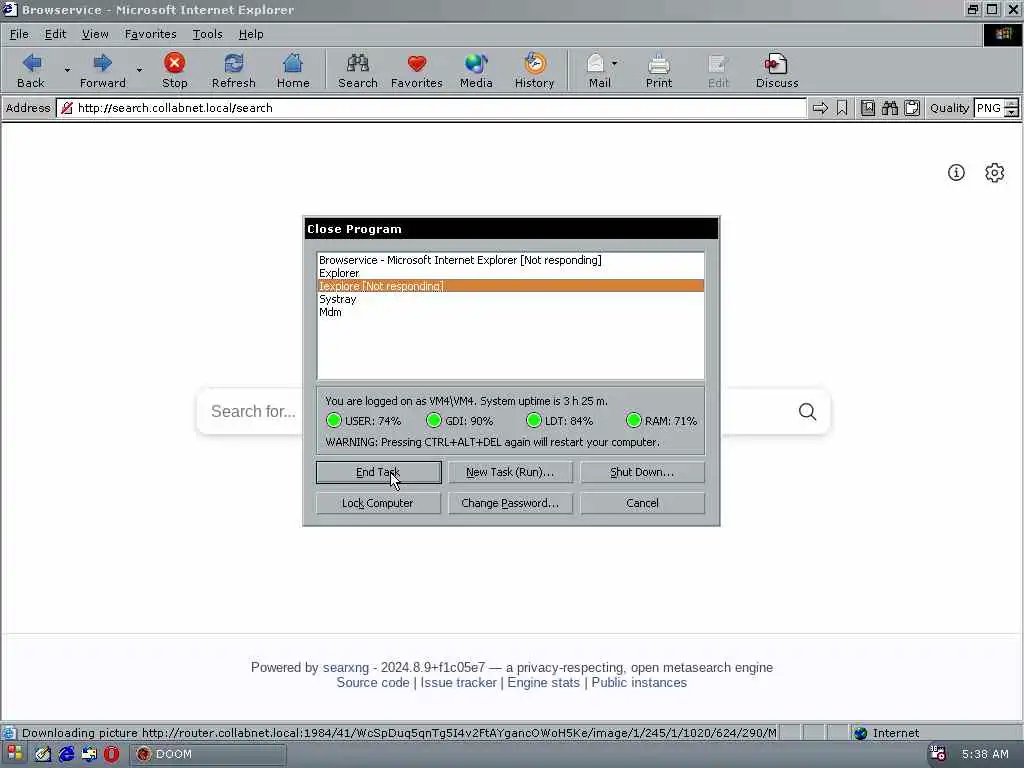
Task: Open the Source code link
Action: coord(372,682)
